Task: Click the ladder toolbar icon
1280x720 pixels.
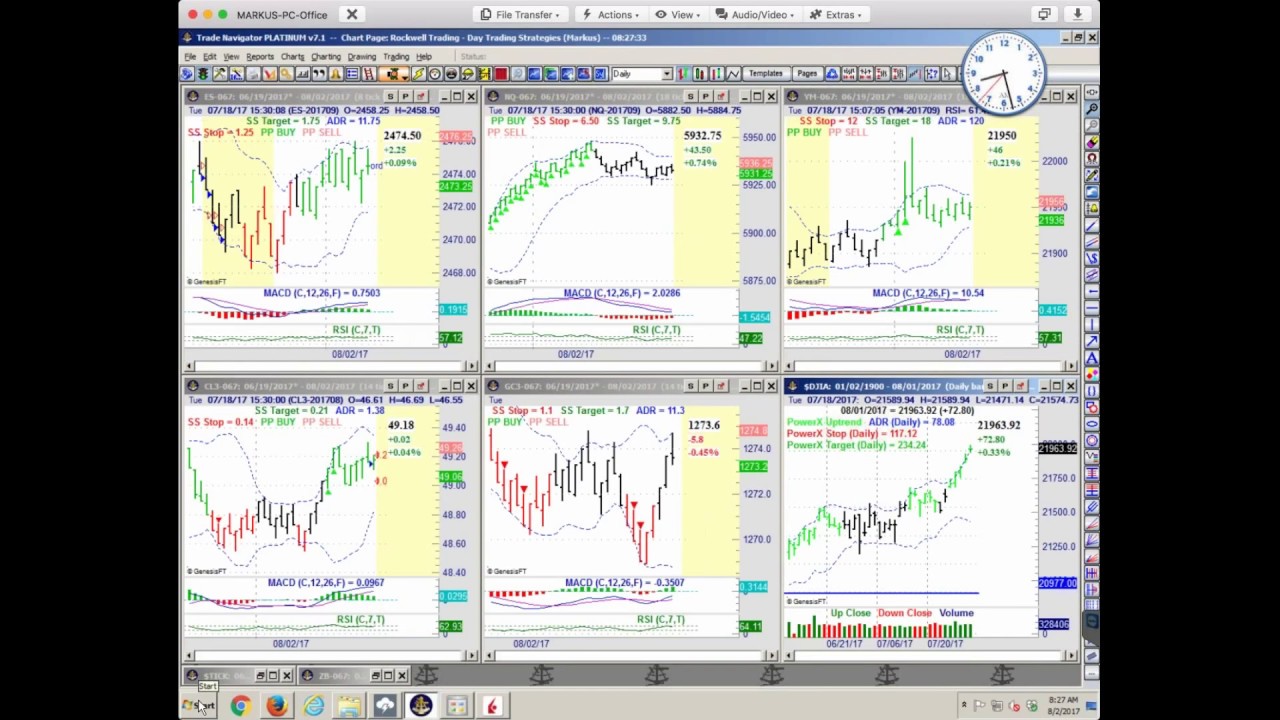Action: [369, 74]
